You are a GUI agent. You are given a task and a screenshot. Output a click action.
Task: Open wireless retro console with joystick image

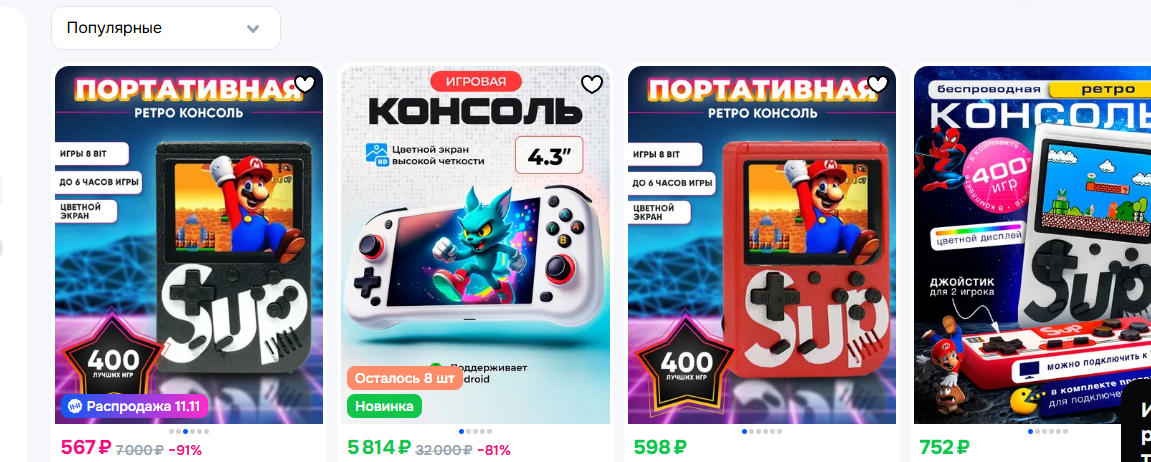pyautogui.click(x=1032, y=245)
